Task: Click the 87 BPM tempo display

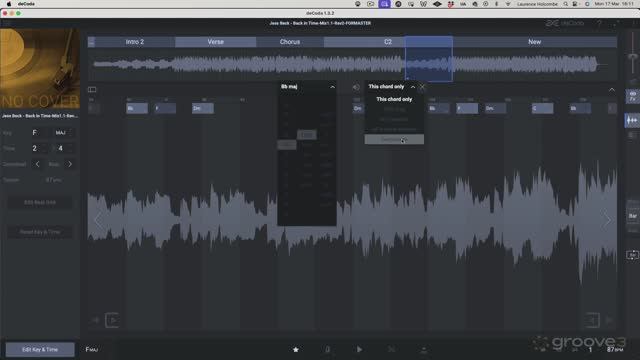Action: [x=614, y=349]
